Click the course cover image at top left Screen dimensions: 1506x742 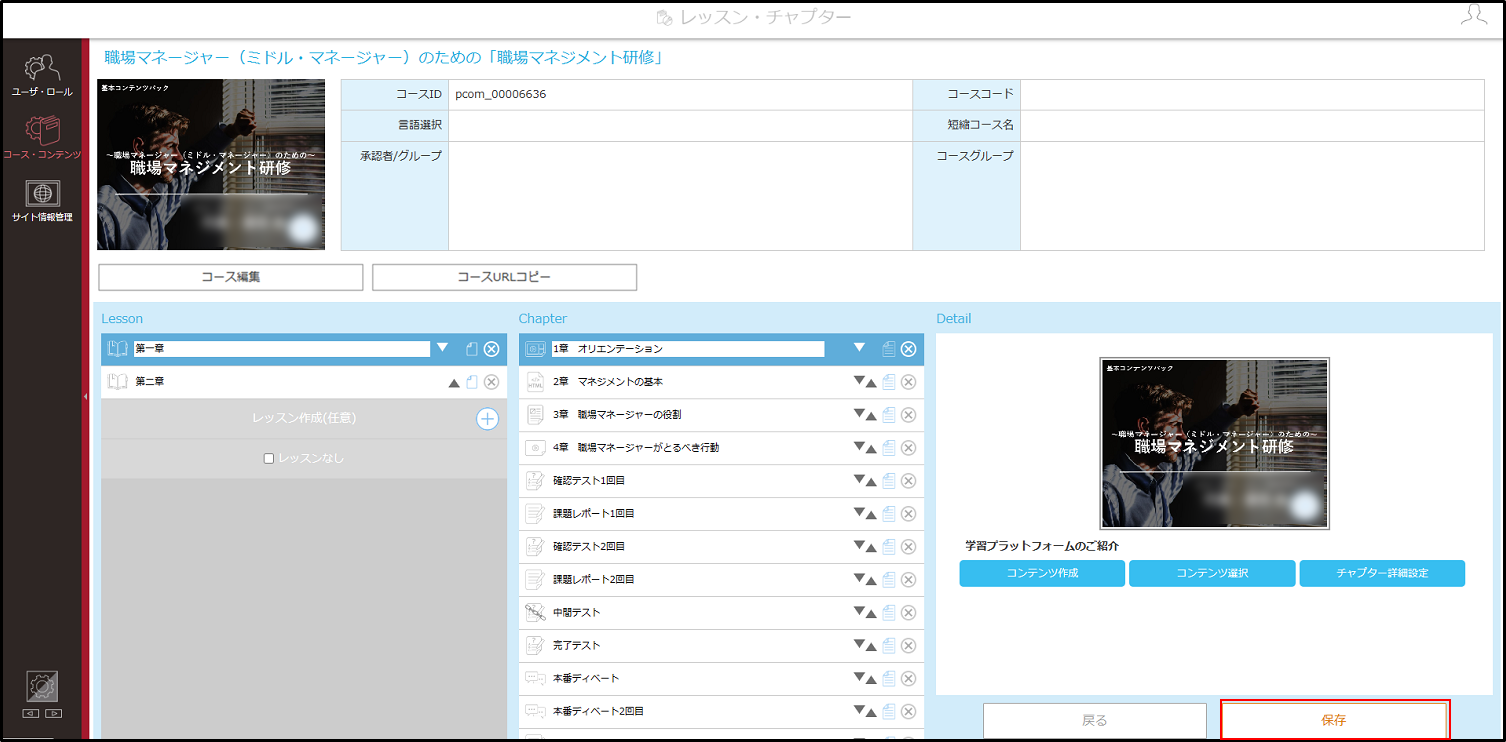211,165
